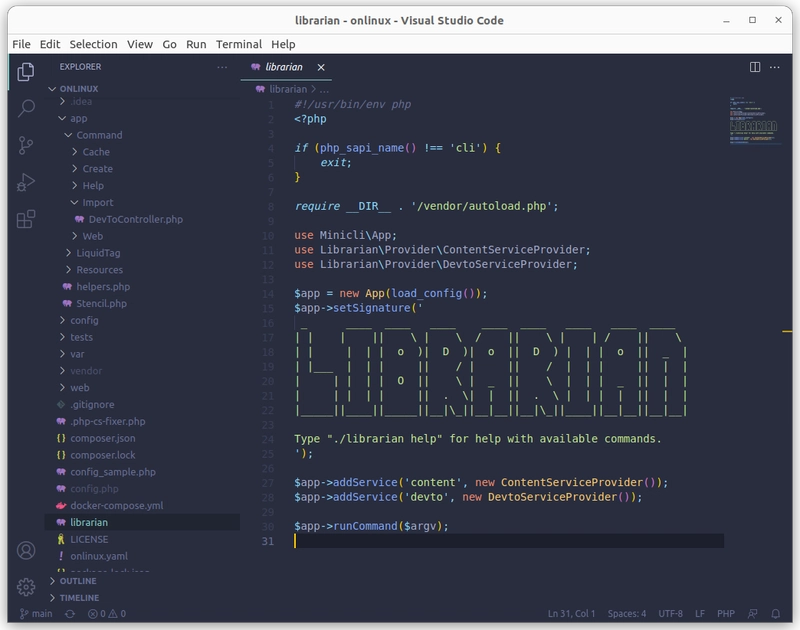Screen dimensions: 800x630
Task: Close the librarian editor tab
Action: 321,67
